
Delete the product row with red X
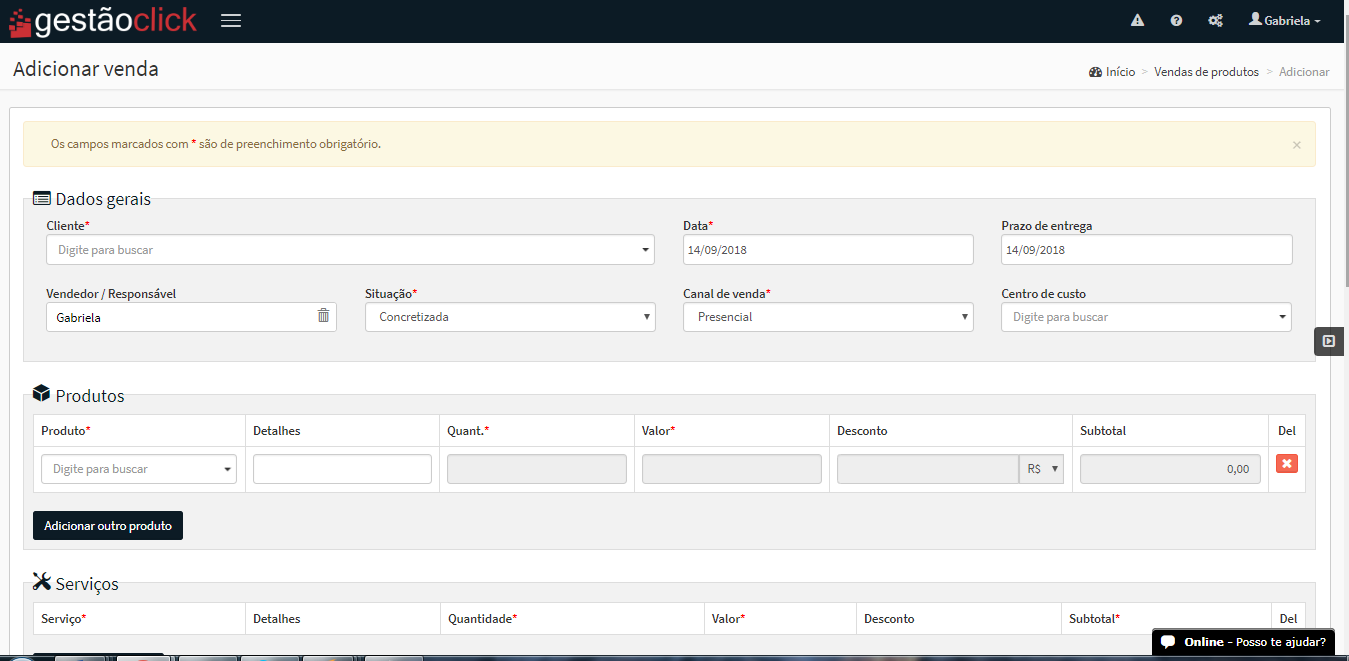point(1287,464)
